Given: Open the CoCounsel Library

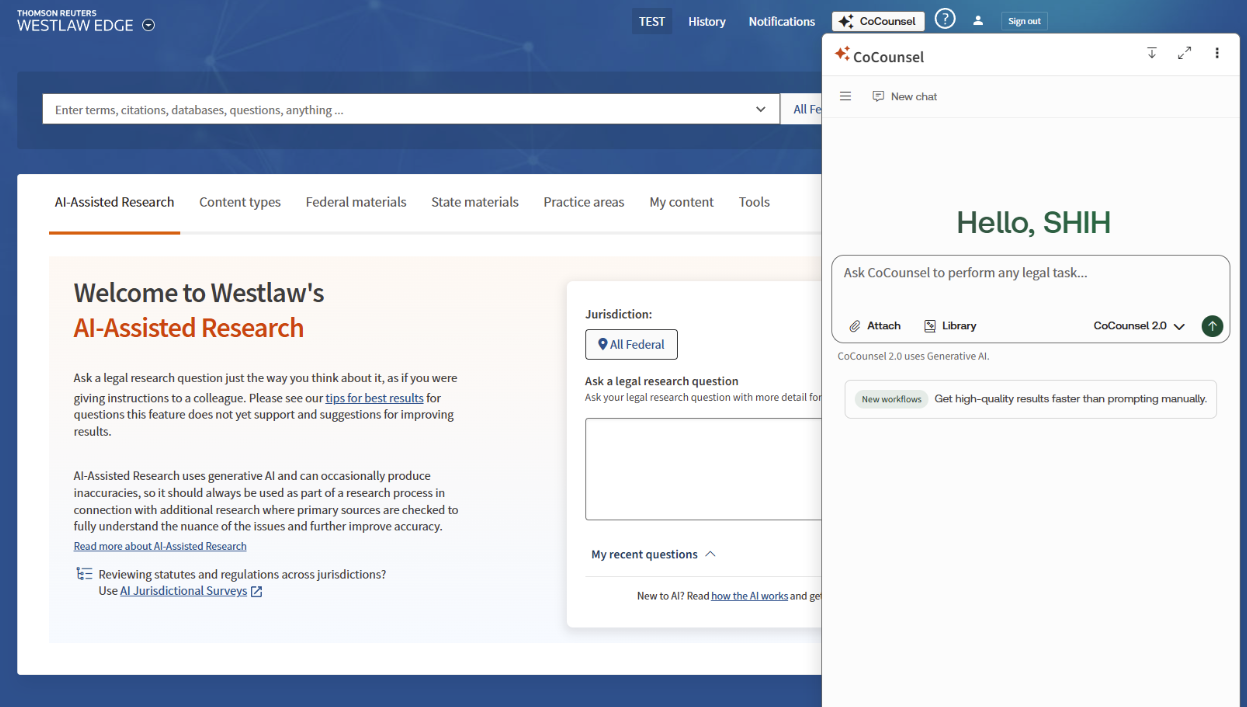Looking at the screenshot, I should click(949, 326).
